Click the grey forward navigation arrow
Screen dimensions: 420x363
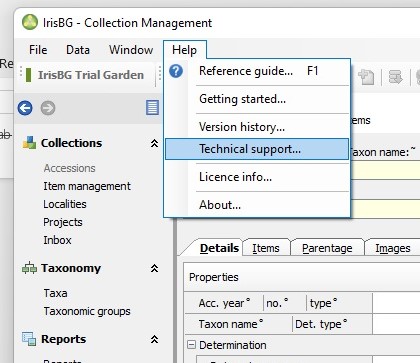[48, 108]
